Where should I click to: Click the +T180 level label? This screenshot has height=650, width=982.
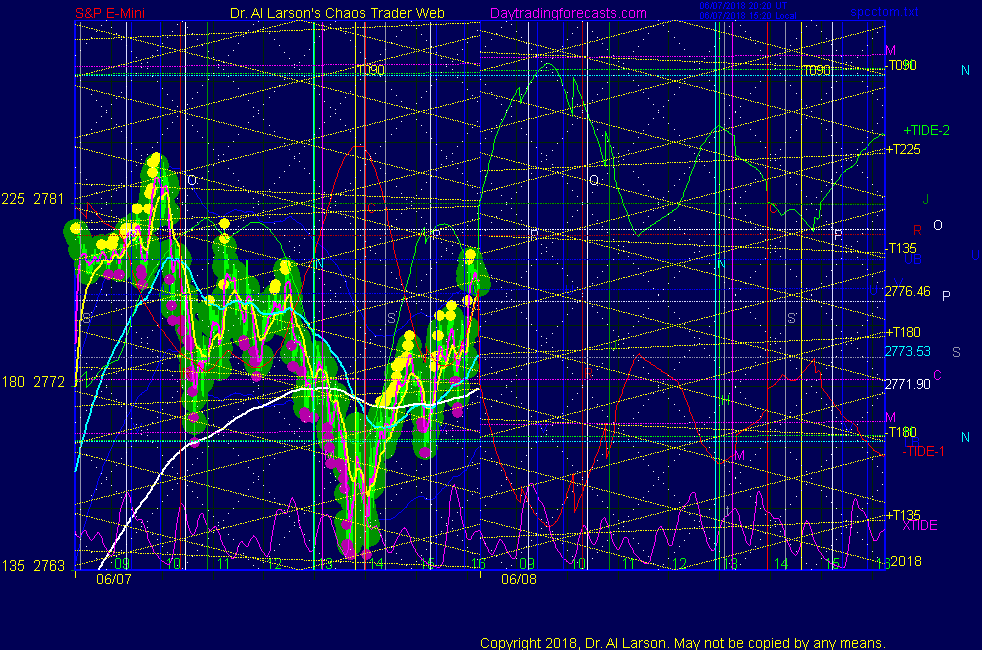coord(902,333)
